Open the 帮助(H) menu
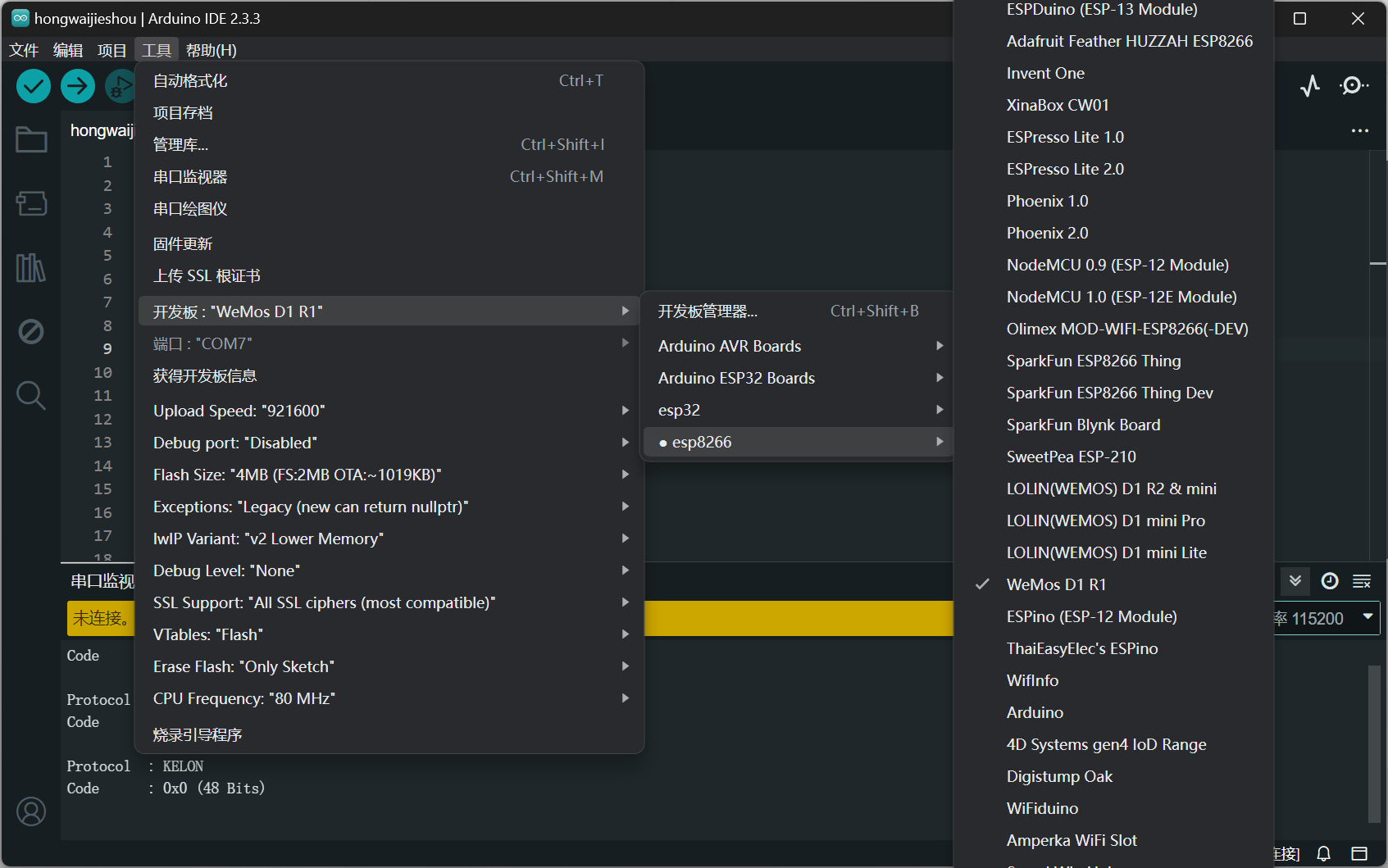This screenshot has height=868, width=1388. [212, 50]
